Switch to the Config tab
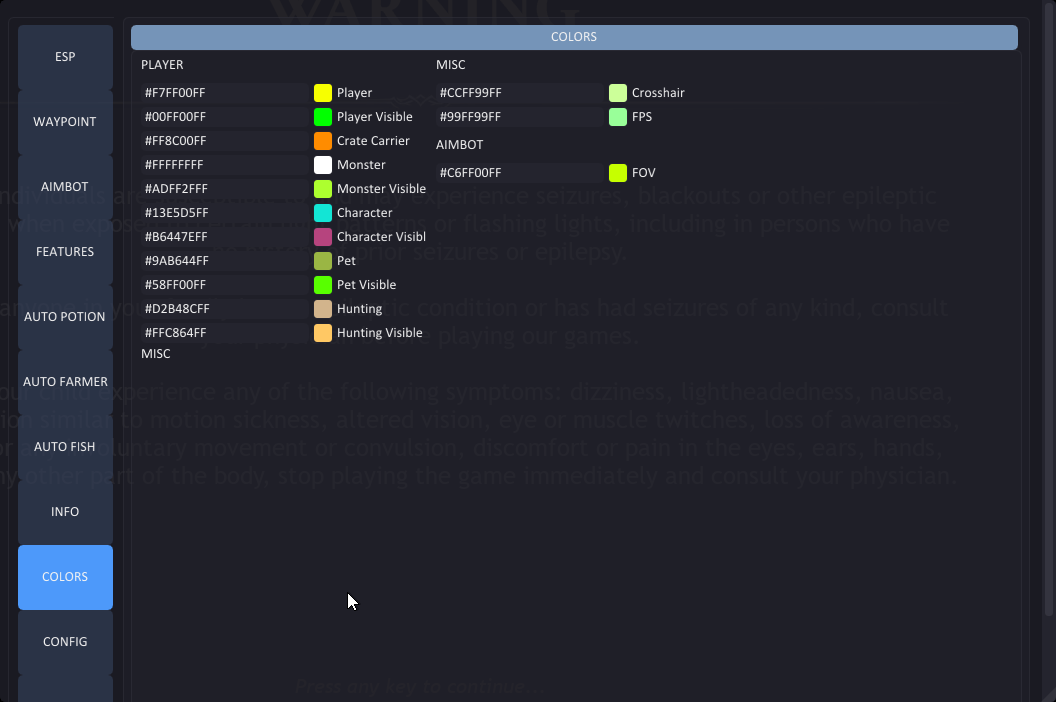 (65, 642)
